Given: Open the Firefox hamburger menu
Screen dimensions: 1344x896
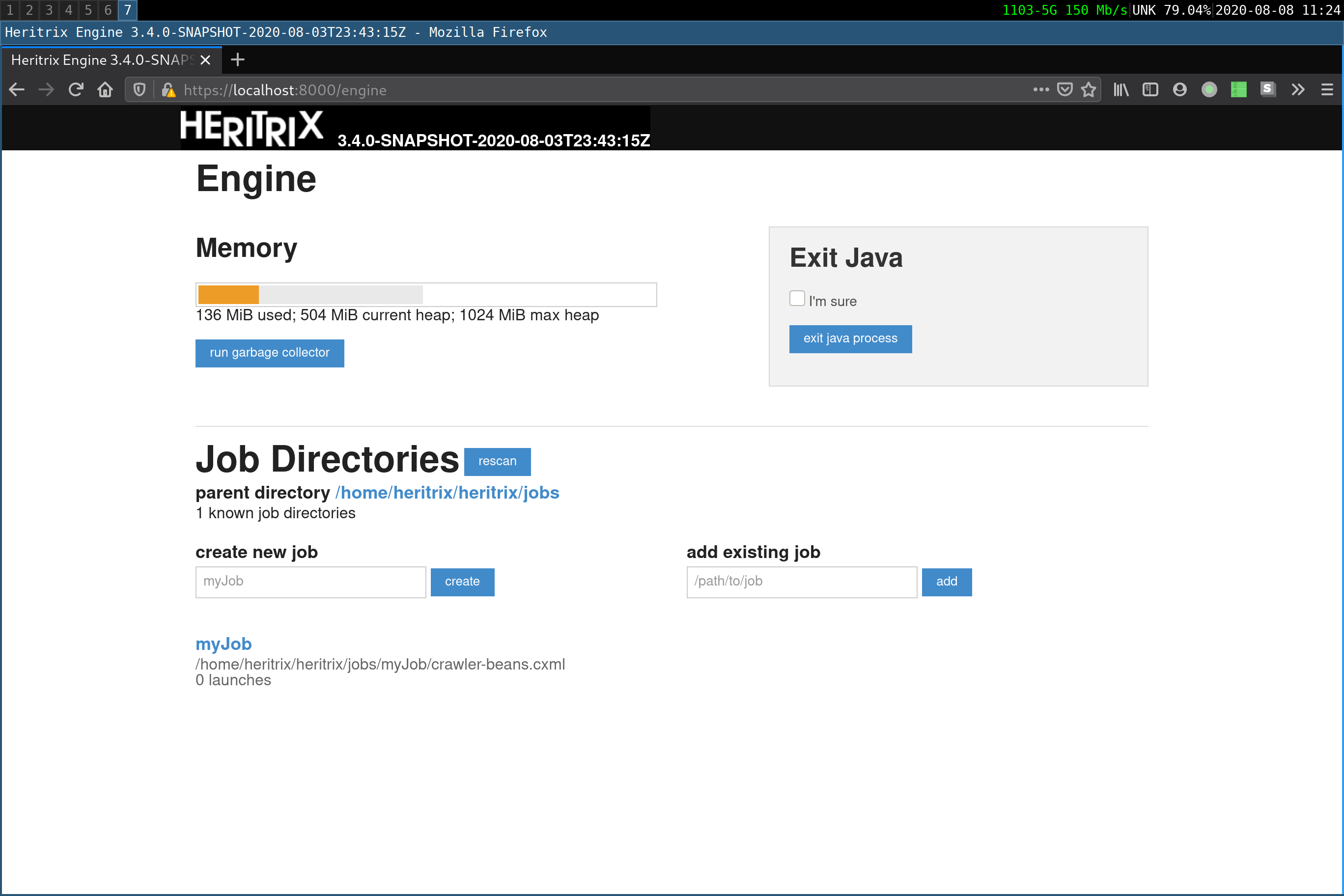Looking at the screenshot, I should (1327, 90).
